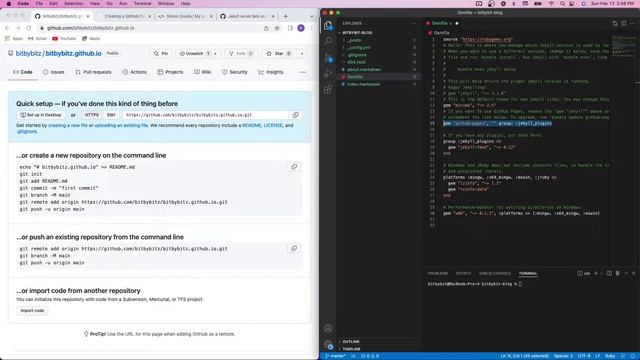Click the VS Code editor minimap
640x360 pixels.
[624, 46]
